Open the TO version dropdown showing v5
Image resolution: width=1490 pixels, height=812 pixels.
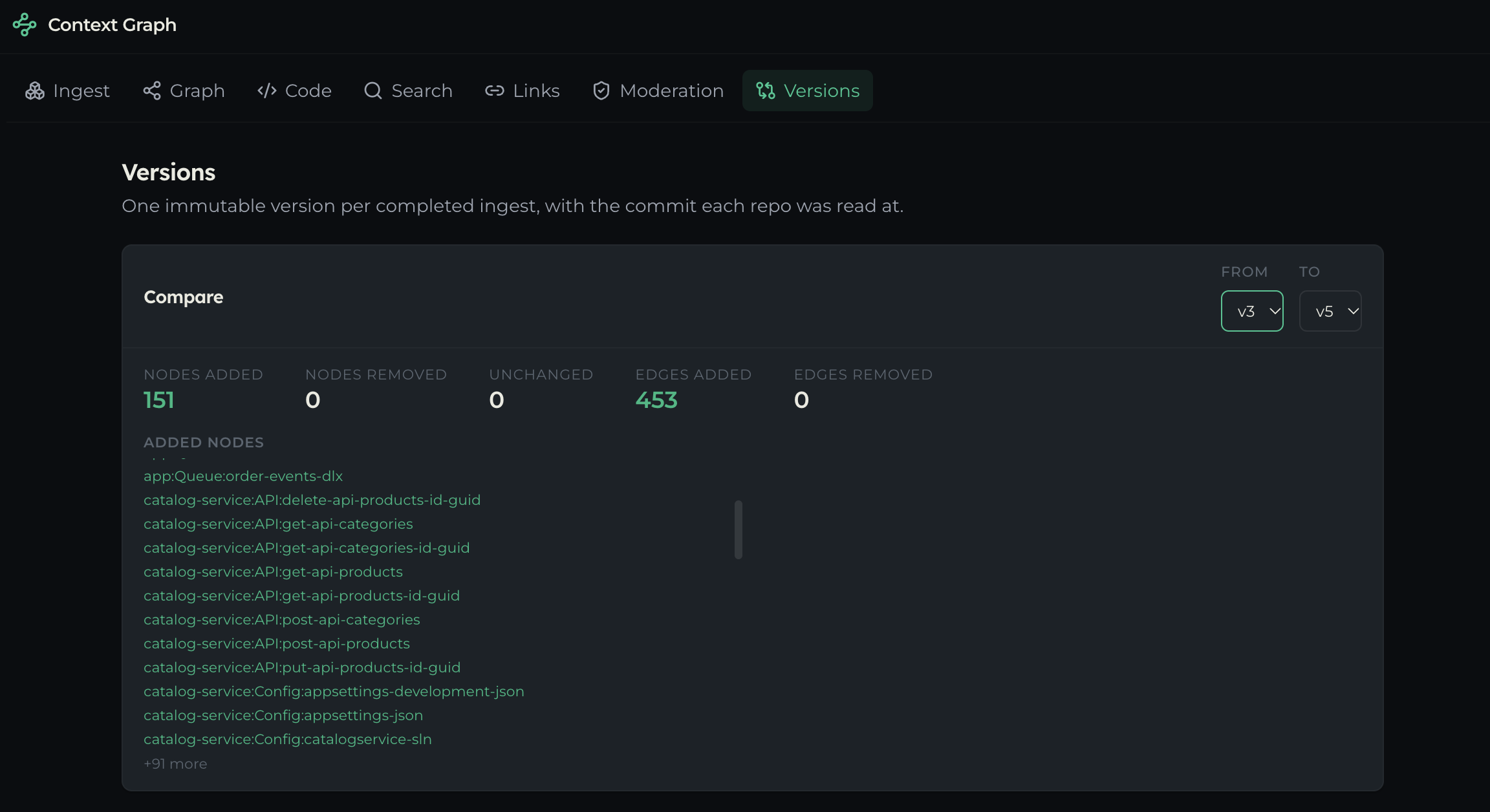click(1330, 311)
